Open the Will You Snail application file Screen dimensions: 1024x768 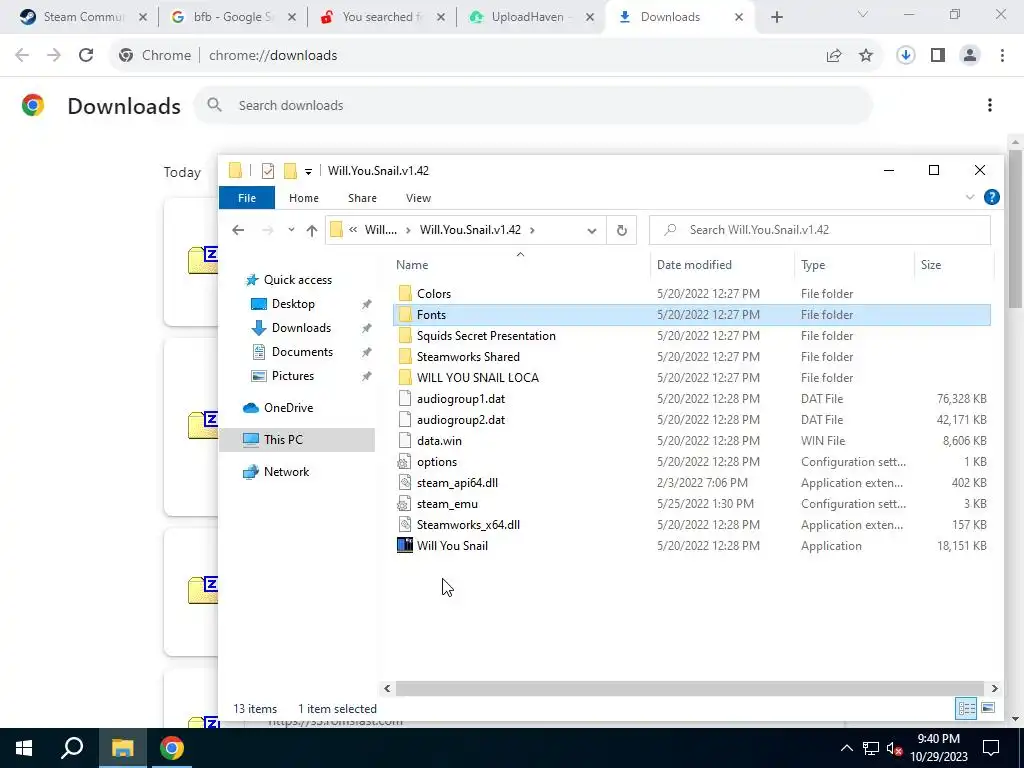[x=452, y=546]
